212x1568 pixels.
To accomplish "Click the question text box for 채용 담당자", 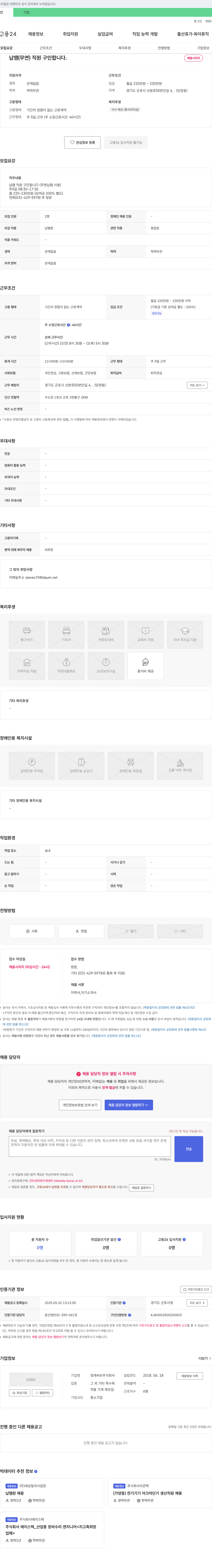I will (90, 1146).
